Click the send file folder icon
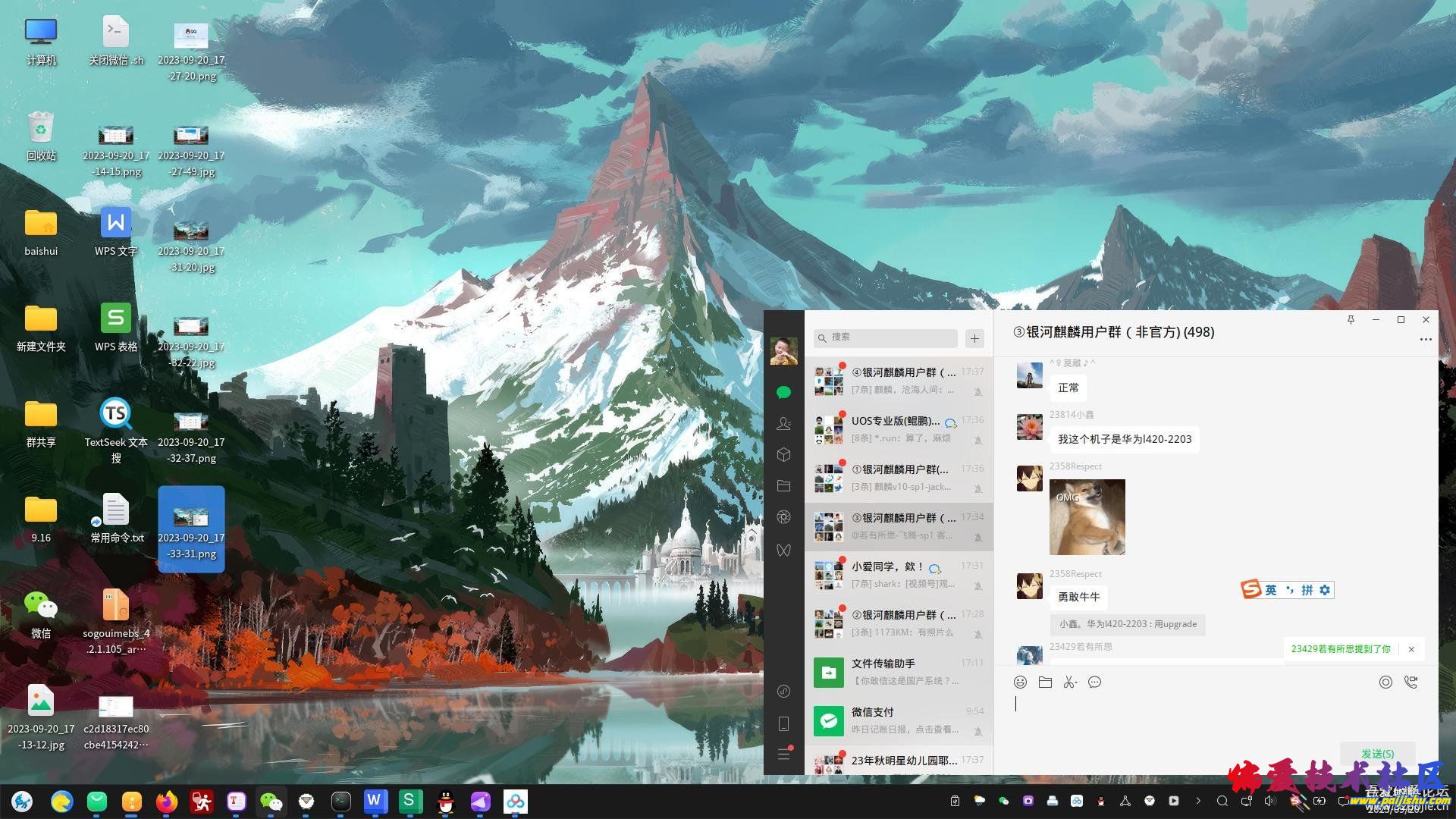 tap(1045, 682)
